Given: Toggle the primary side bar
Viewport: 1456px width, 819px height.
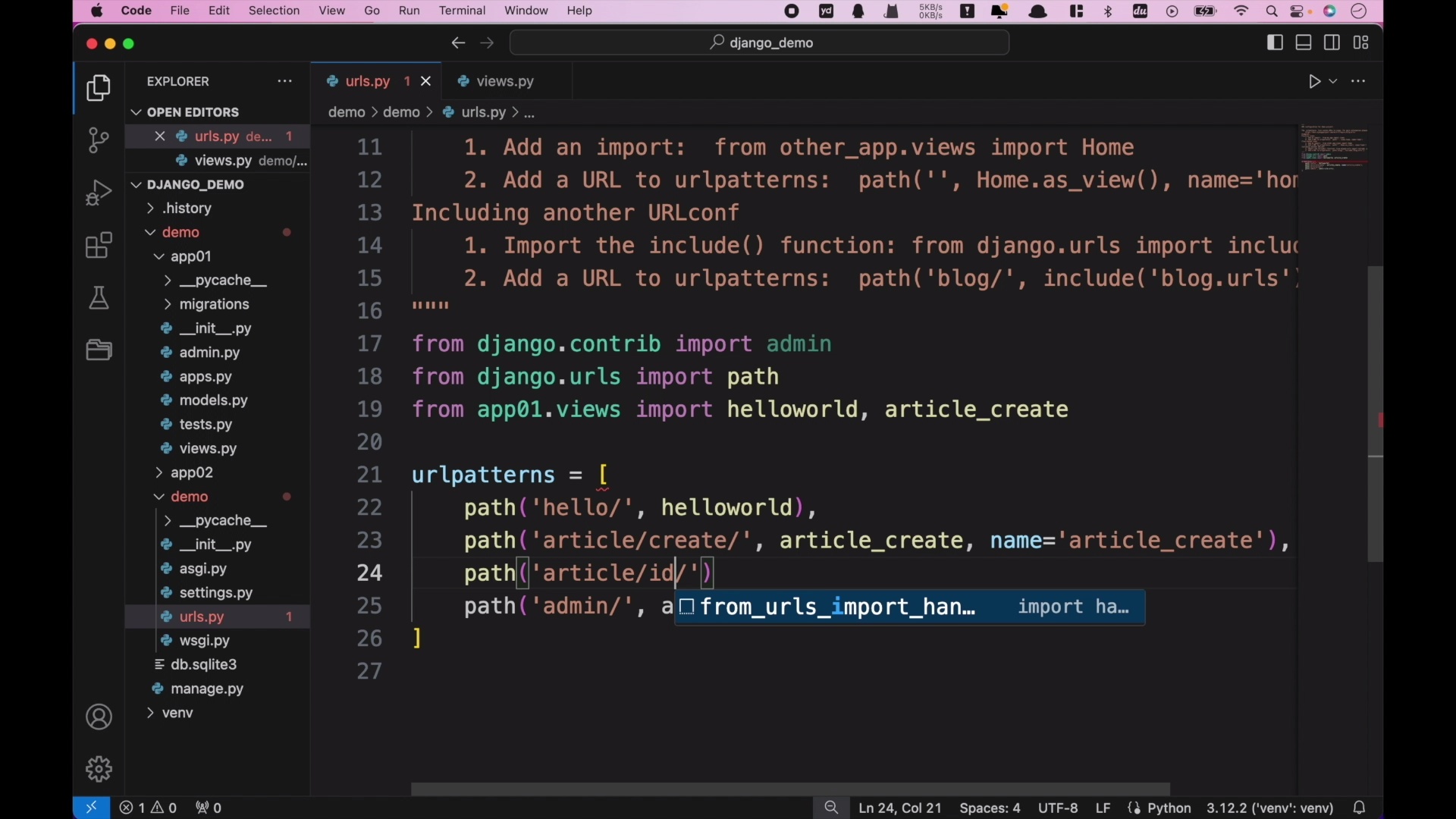Looking at the screenshot, I should tap(1275, 42).
